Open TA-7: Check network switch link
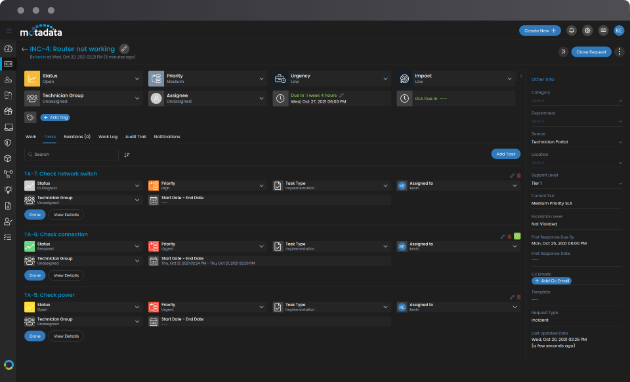 60,174
